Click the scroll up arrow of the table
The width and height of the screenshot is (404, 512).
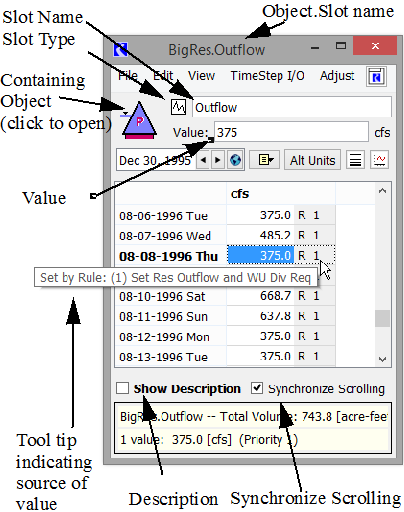pos(382,191)
